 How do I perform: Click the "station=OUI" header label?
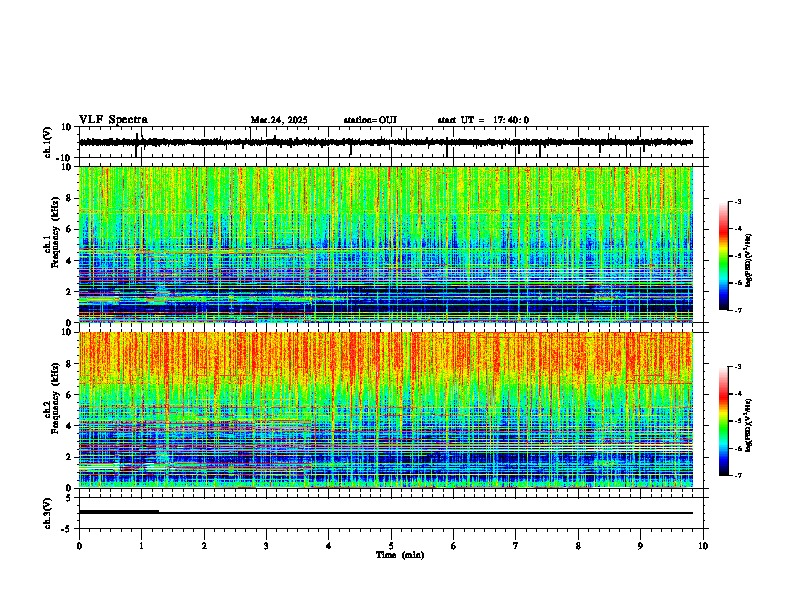pyautogui.click(x=370, y=120)
